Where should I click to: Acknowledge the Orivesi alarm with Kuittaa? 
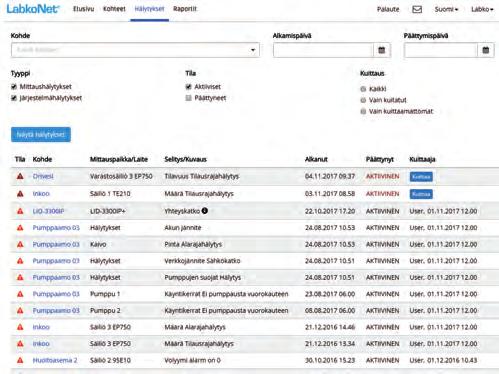pyautogui.click(x=421, y=176)
